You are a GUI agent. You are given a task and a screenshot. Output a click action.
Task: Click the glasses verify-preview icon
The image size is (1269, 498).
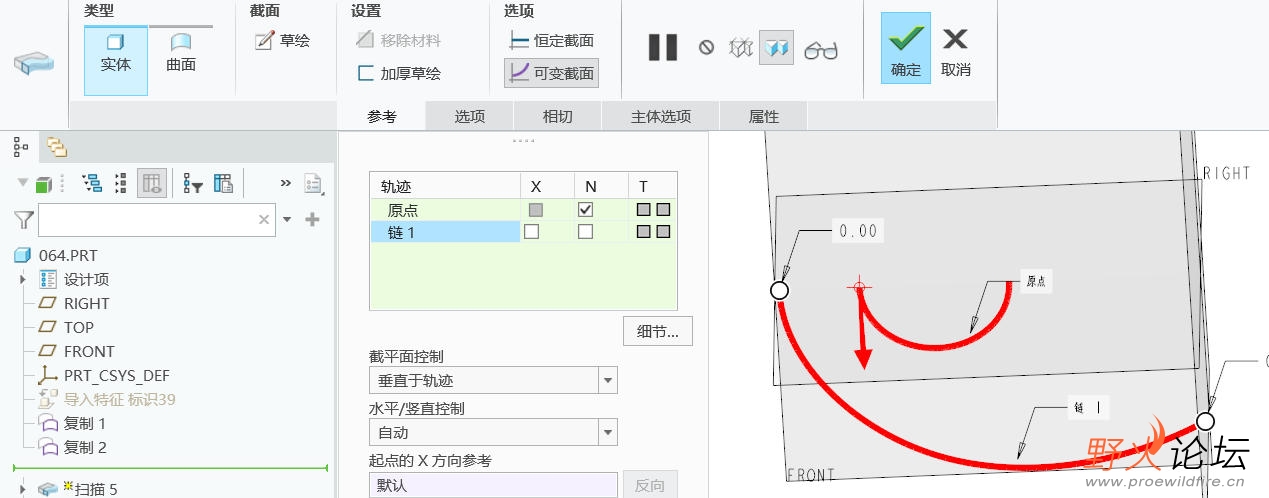(821, 48)
